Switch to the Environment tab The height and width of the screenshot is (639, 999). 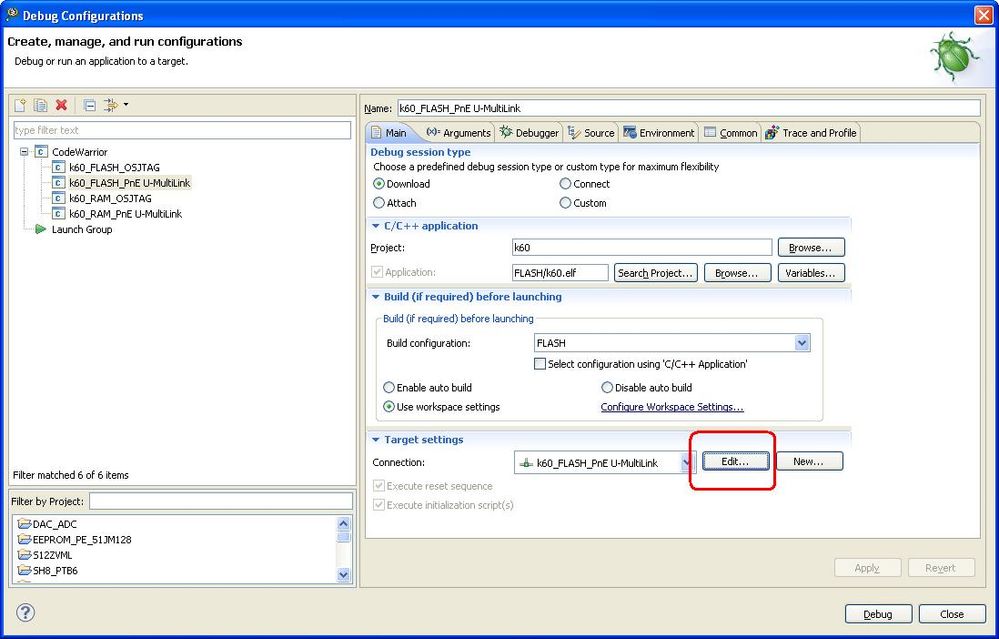[x=659, y=133]
